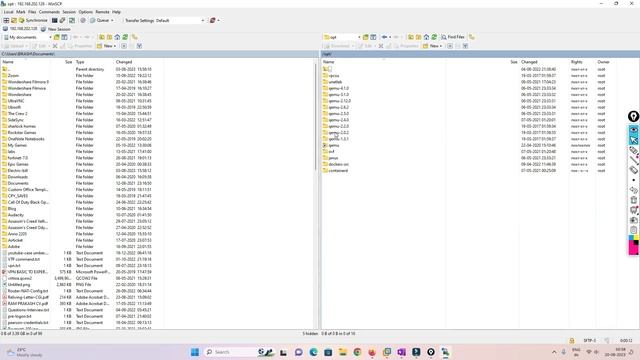Click local panel open directory icon
Viewport: 640px width, 360px height.
57,37
